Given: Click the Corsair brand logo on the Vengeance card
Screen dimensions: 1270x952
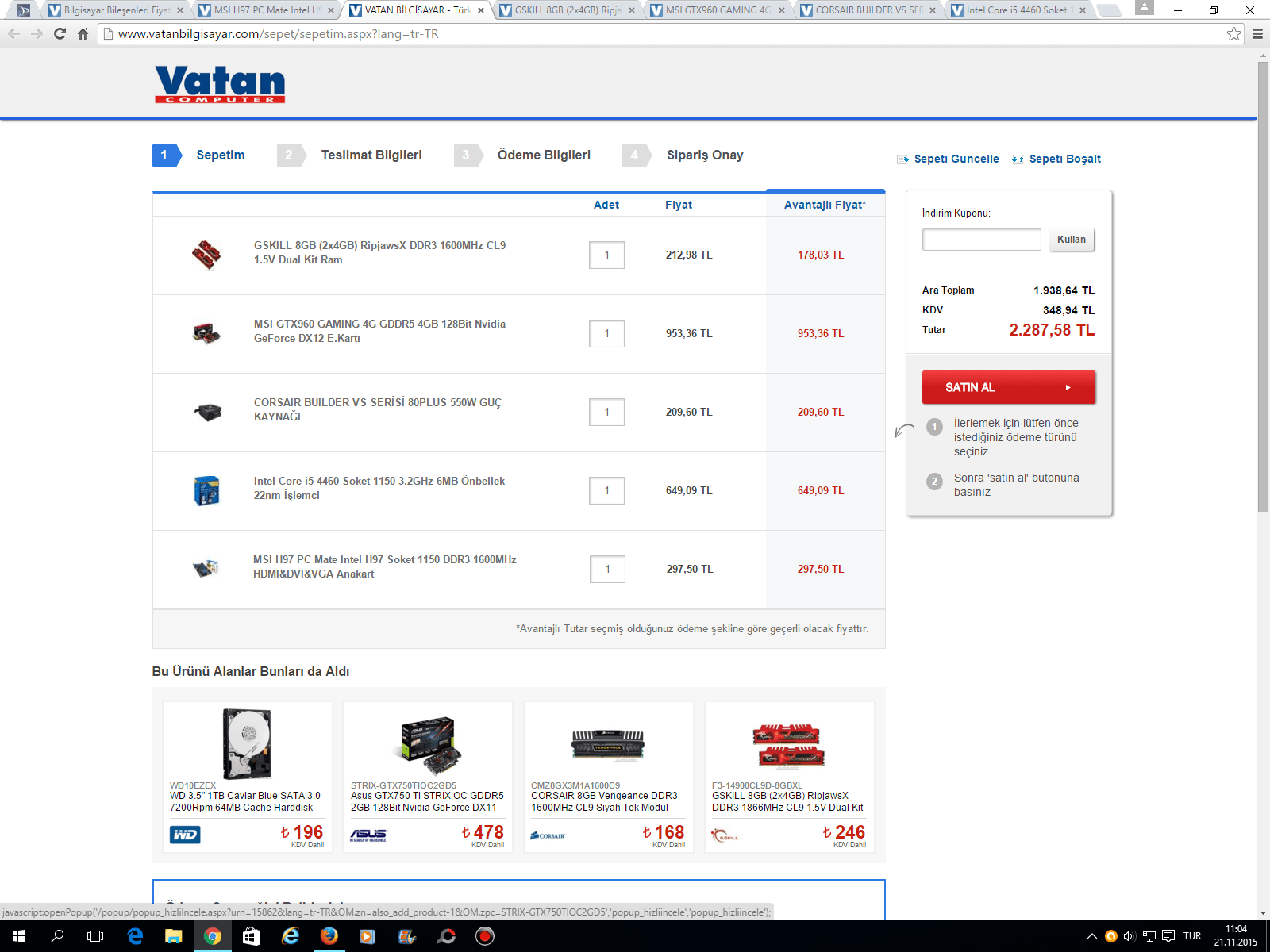Looking at the screenshot, I should coord(548,835).
